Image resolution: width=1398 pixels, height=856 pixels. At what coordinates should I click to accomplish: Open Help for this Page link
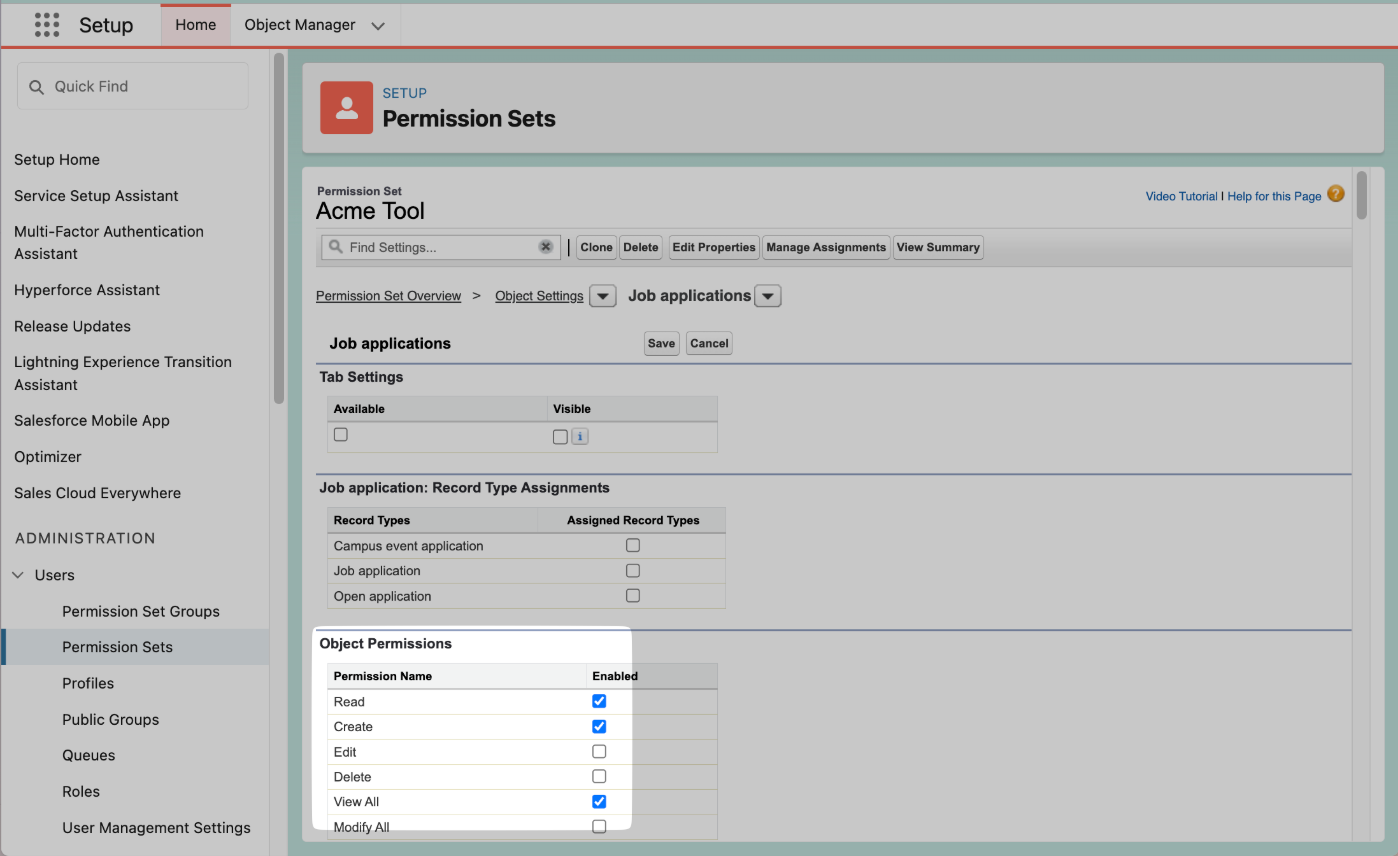click(1274, 197)
